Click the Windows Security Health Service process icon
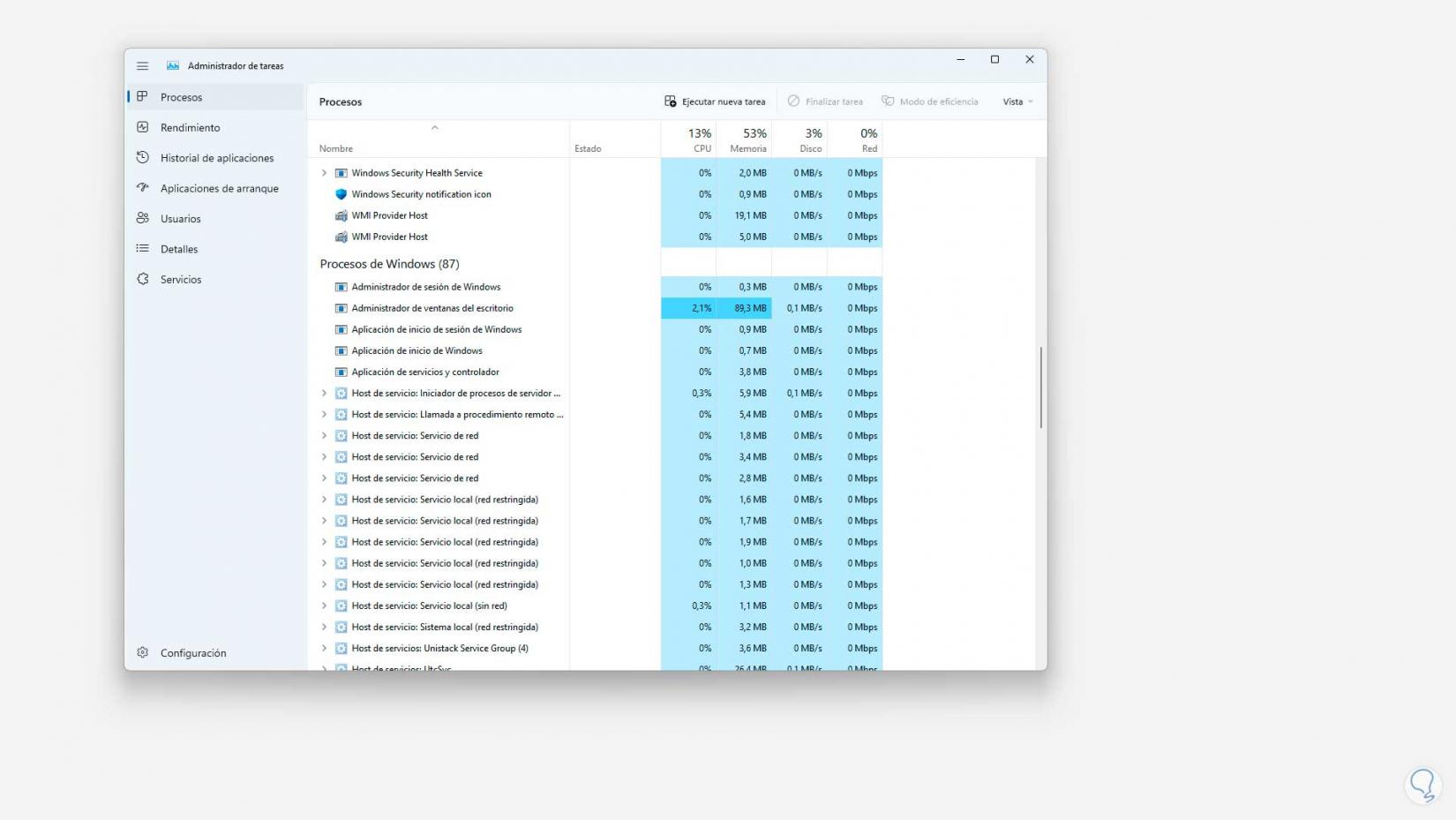Image resolution: width=1456 pixels, height=820 pixels. [341, 173]
